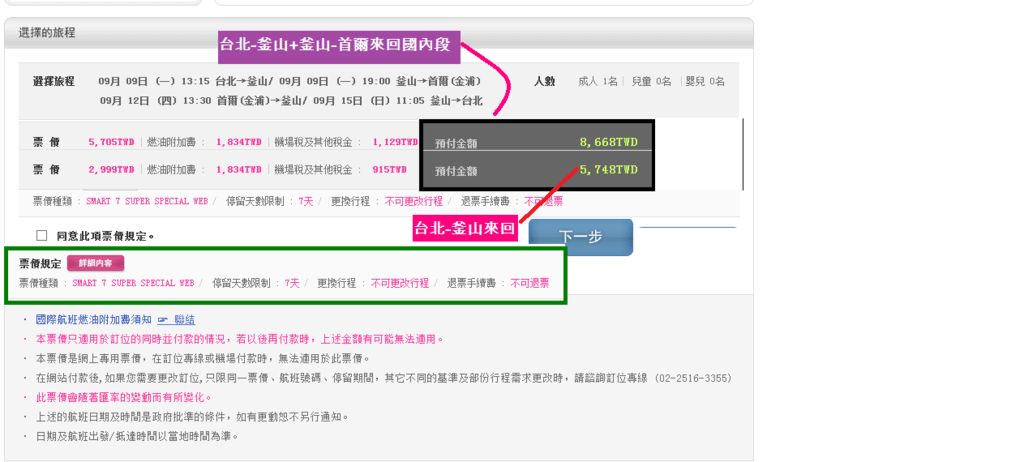Click the 8,668TWD prepaid amount
This screenshot has height=462, width=1024.
point(608,142)
